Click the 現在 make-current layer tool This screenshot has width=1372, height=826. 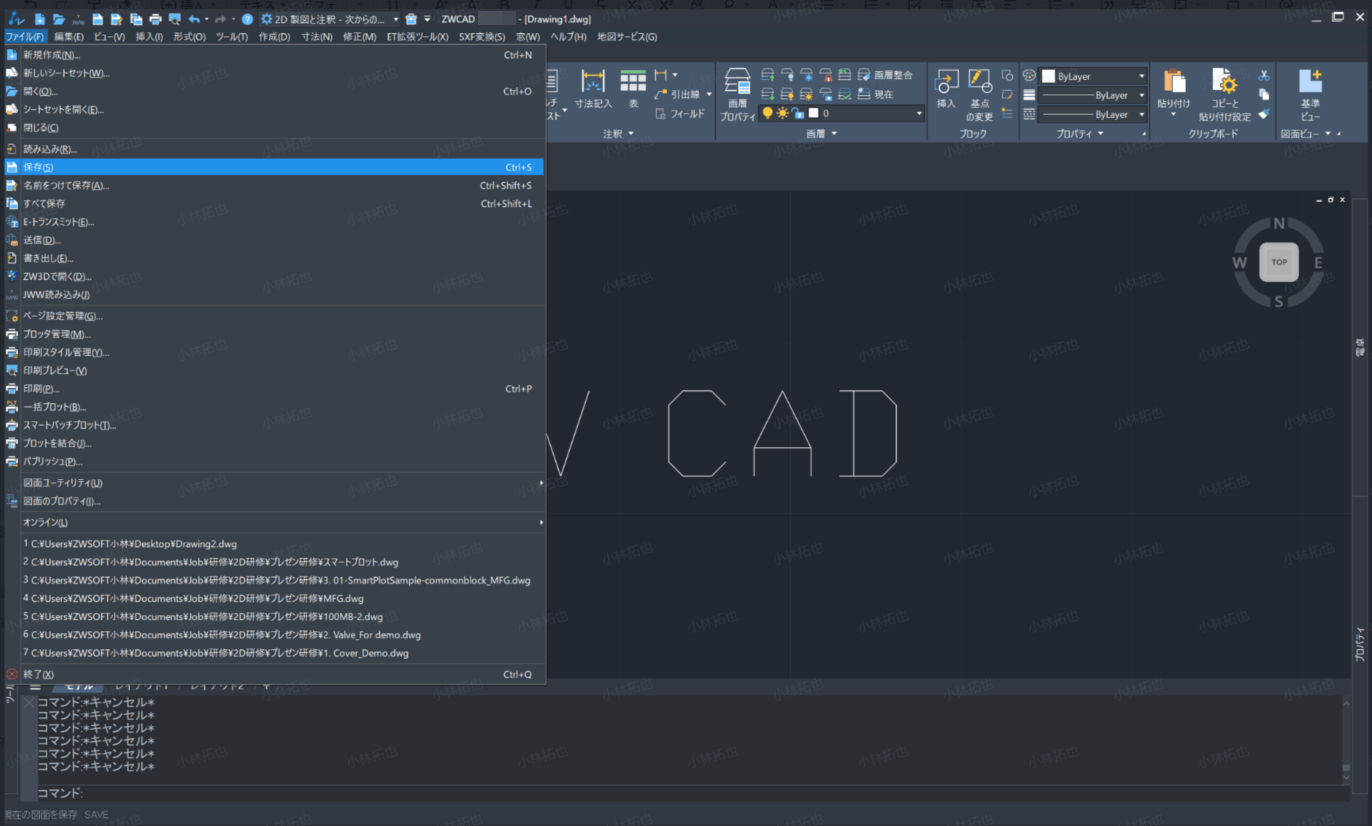pos(876,94)
